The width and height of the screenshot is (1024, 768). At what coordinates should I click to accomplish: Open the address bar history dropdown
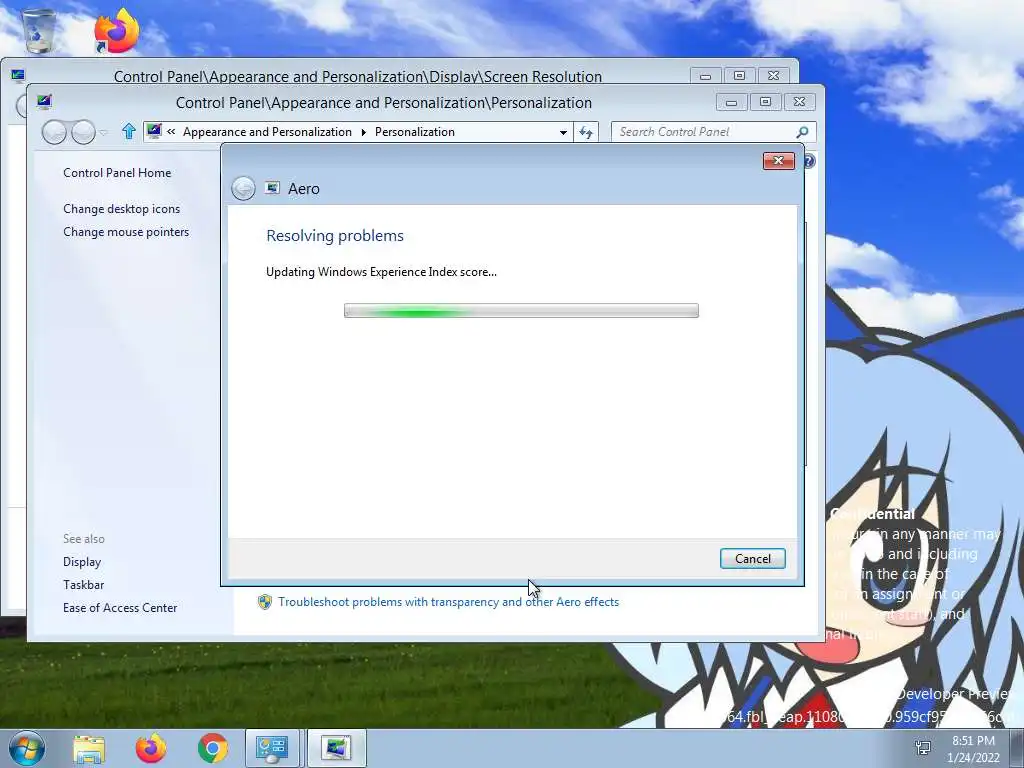coord(563,132)
